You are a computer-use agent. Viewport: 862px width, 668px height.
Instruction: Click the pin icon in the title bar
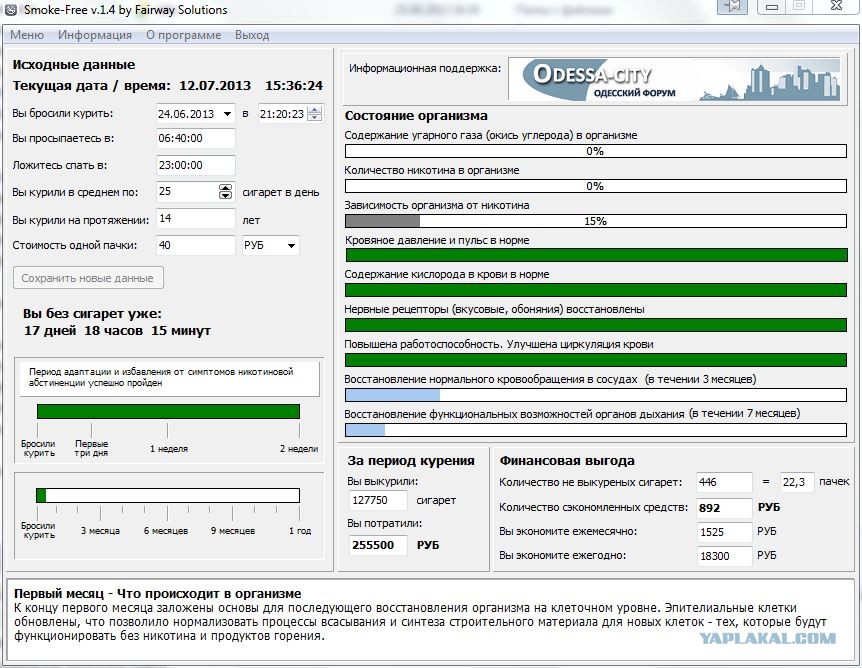click(732, 6)
